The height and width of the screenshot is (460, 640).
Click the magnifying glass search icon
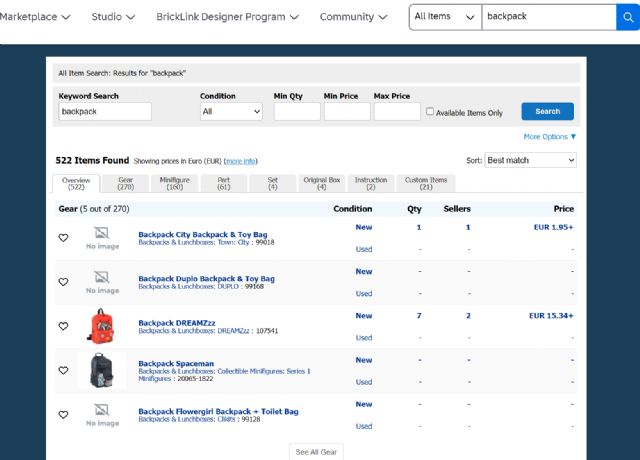pyautogui.click(x=630, y=17)
